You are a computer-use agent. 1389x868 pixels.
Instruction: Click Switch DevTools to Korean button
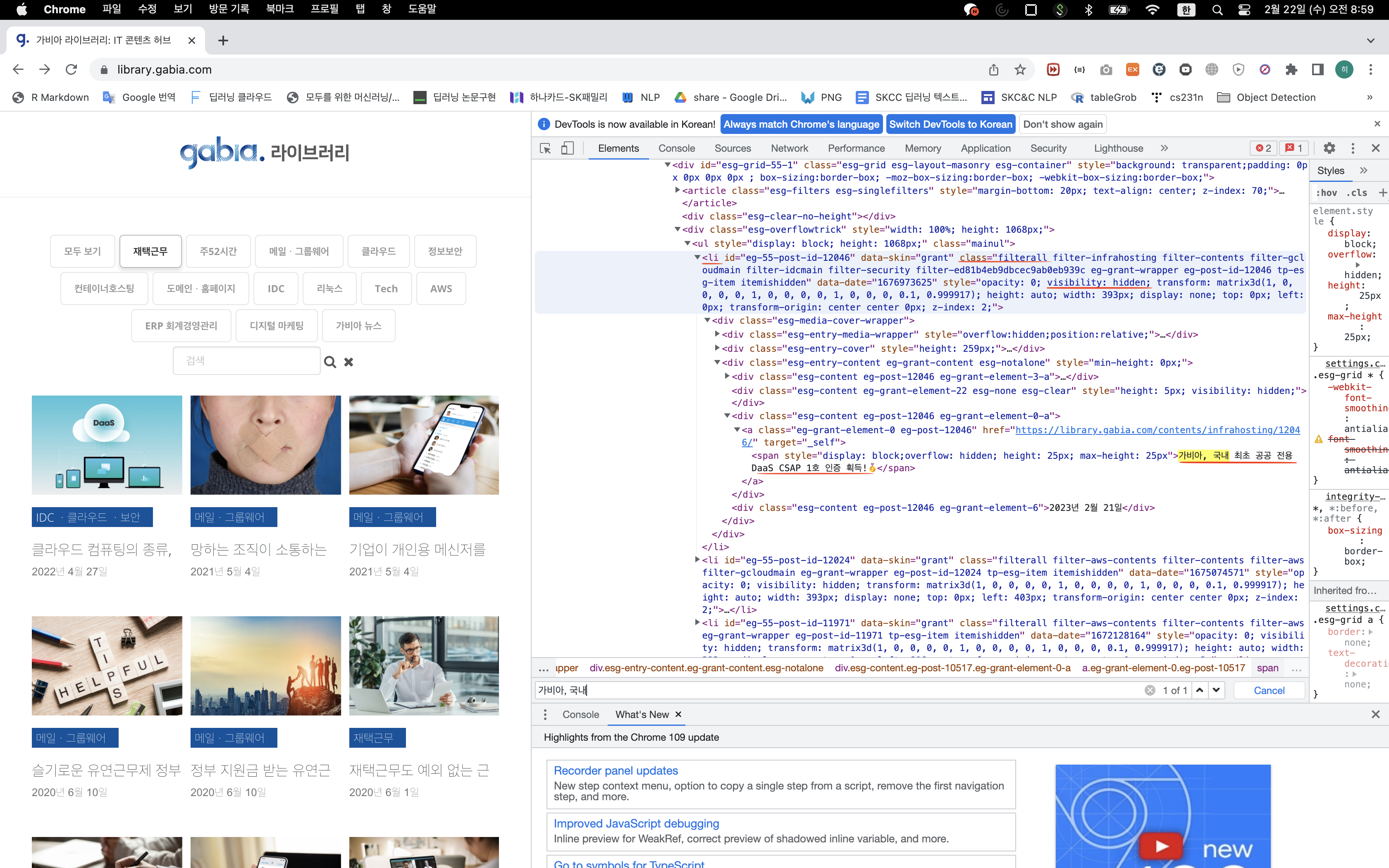(x=950, y=124)
